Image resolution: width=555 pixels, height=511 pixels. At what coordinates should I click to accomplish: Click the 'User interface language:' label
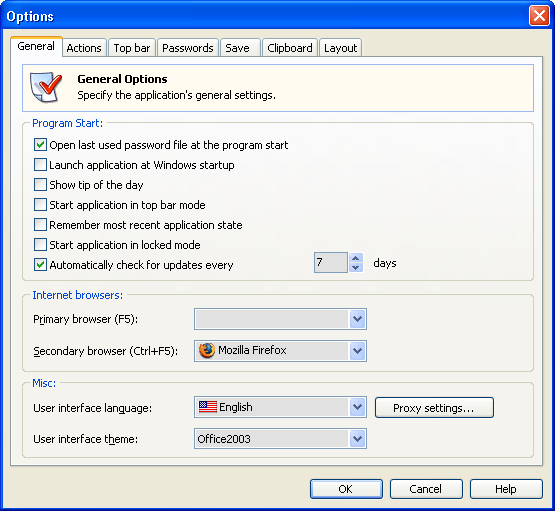92,408
